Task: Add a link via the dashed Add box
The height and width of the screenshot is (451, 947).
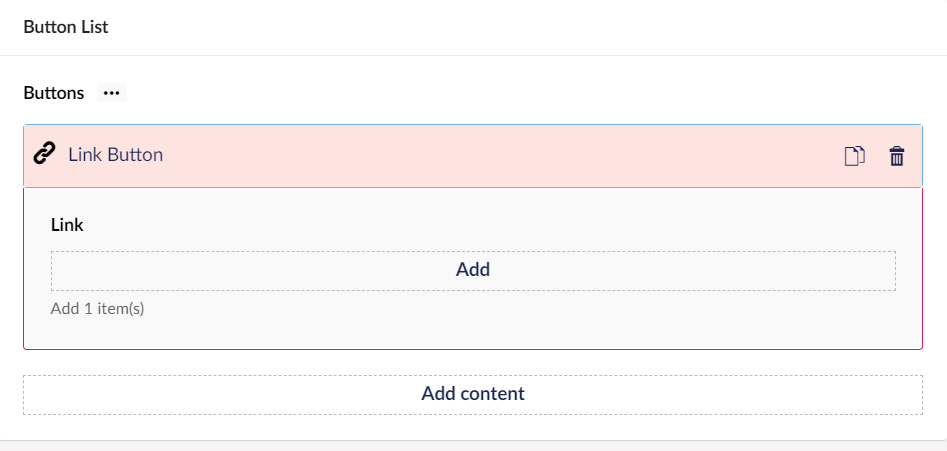Action: (473, 270)
